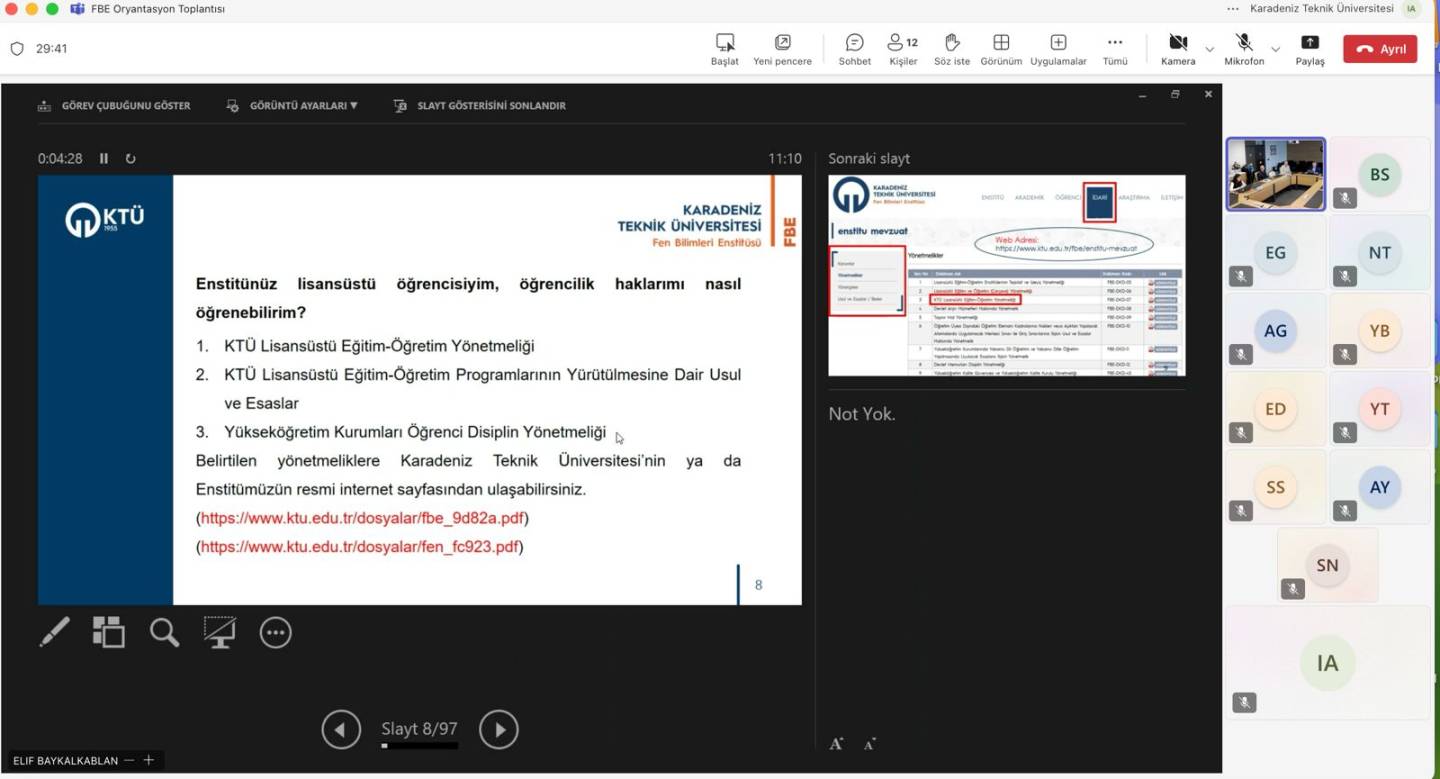Show the Kişiler participants list
Screen dimensions: 1440x779
(x=903, y=49)
